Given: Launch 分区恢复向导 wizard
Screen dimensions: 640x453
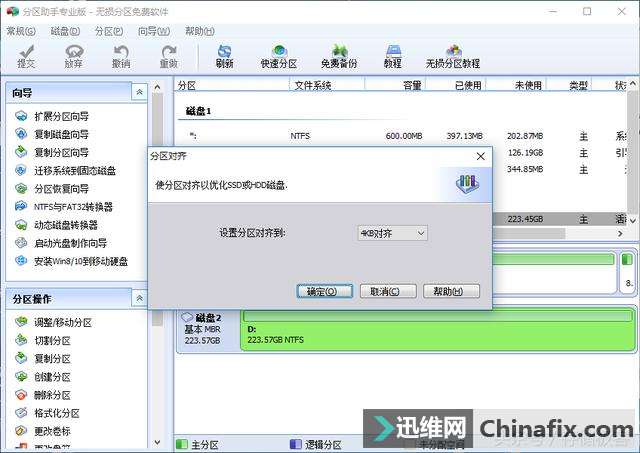Looking at the screenshot, I should point(52,189).
